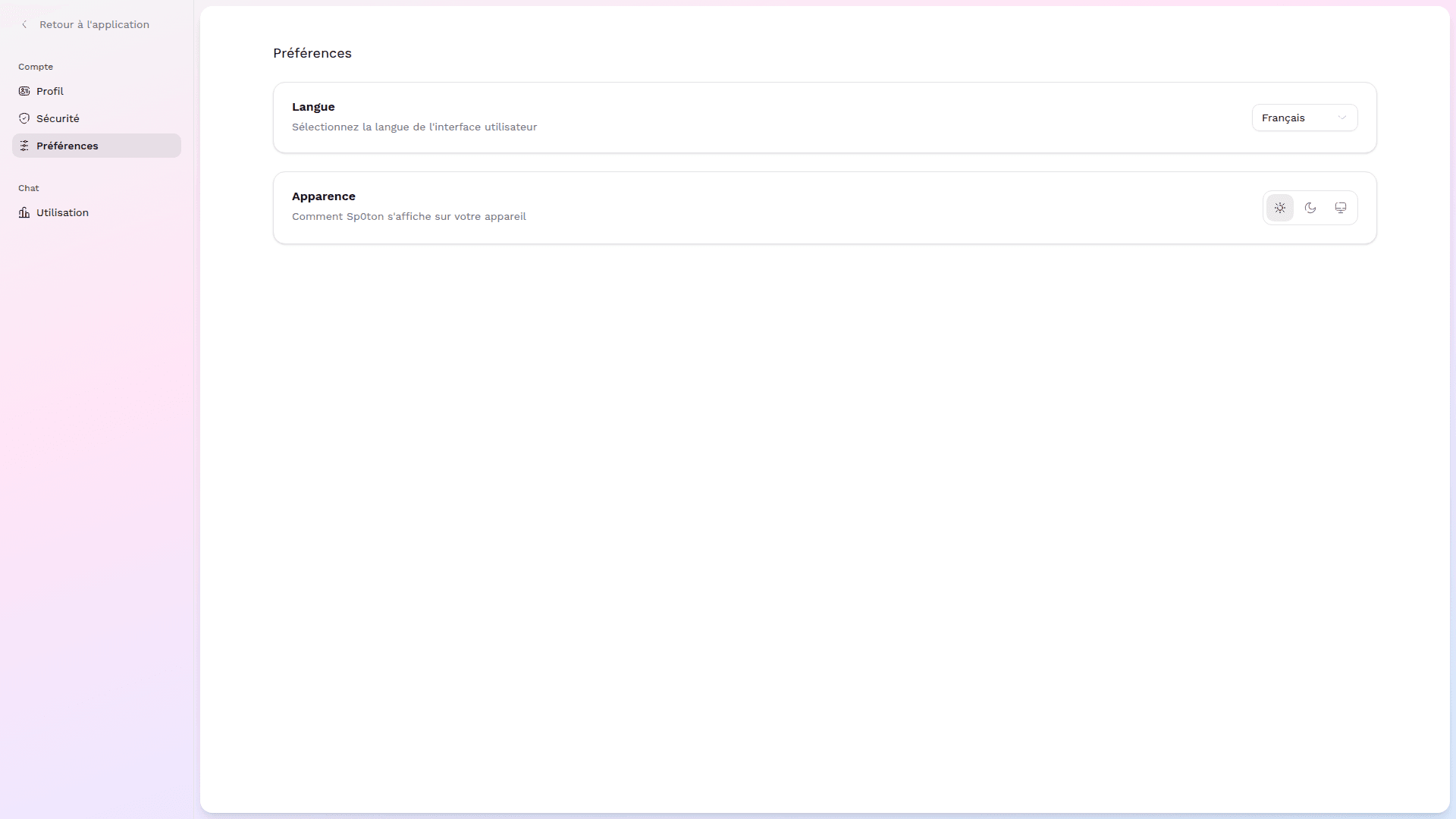
Task: Click the Apparence setting title
Action: (x=323, y=196)
